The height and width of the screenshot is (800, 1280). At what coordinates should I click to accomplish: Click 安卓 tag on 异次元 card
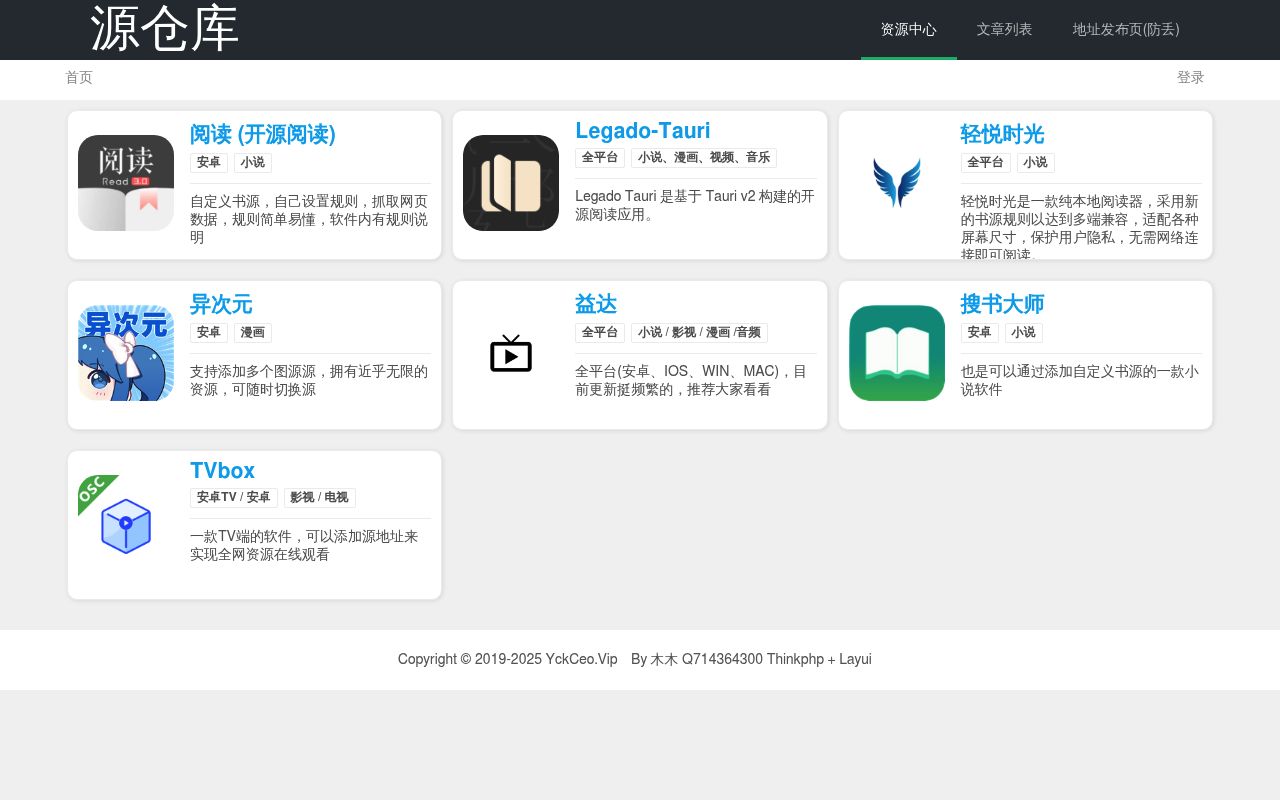pos(209,333)
